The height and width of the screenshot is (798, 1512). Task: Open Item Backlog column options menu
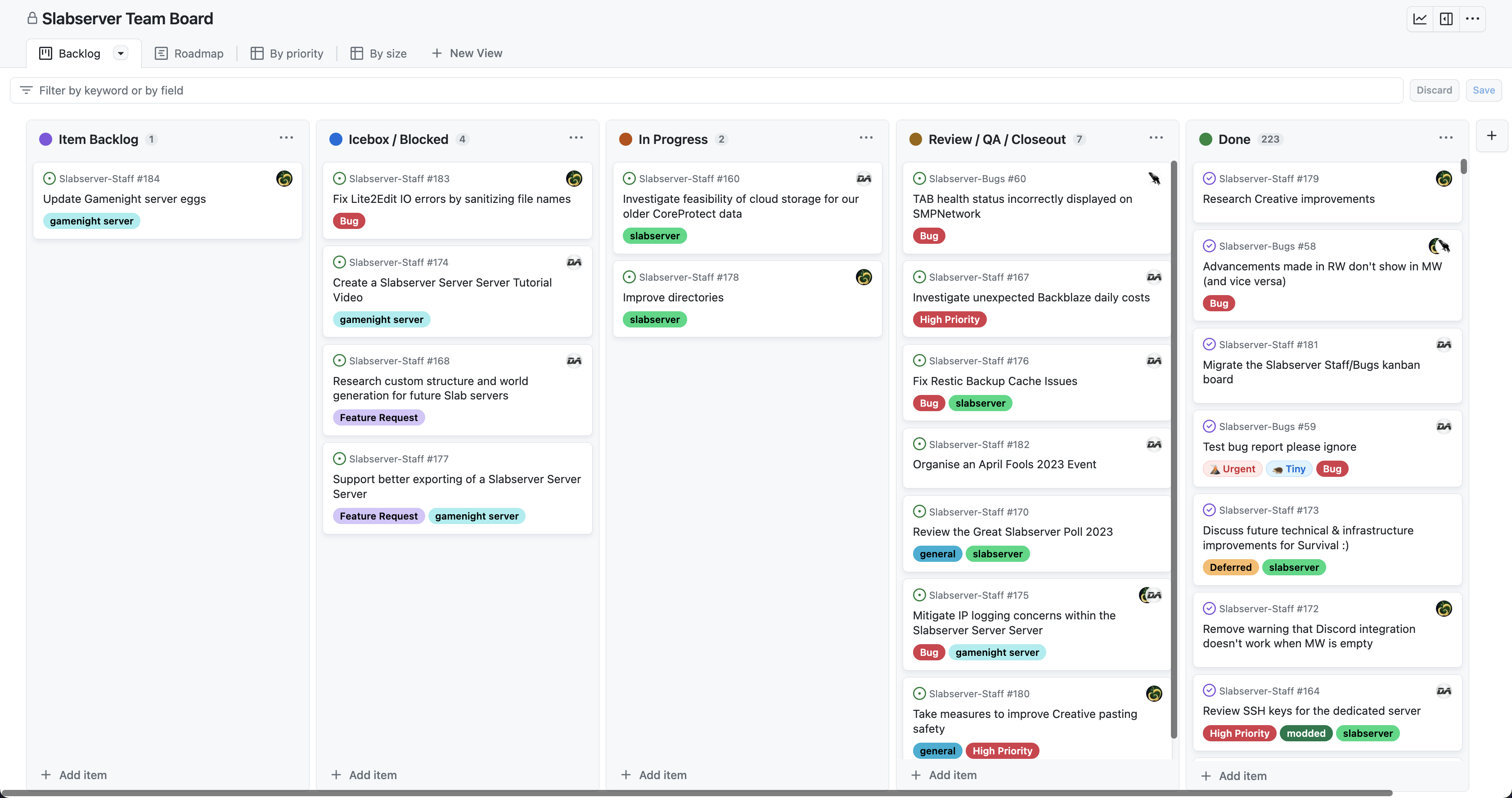(x=287, y=138)
